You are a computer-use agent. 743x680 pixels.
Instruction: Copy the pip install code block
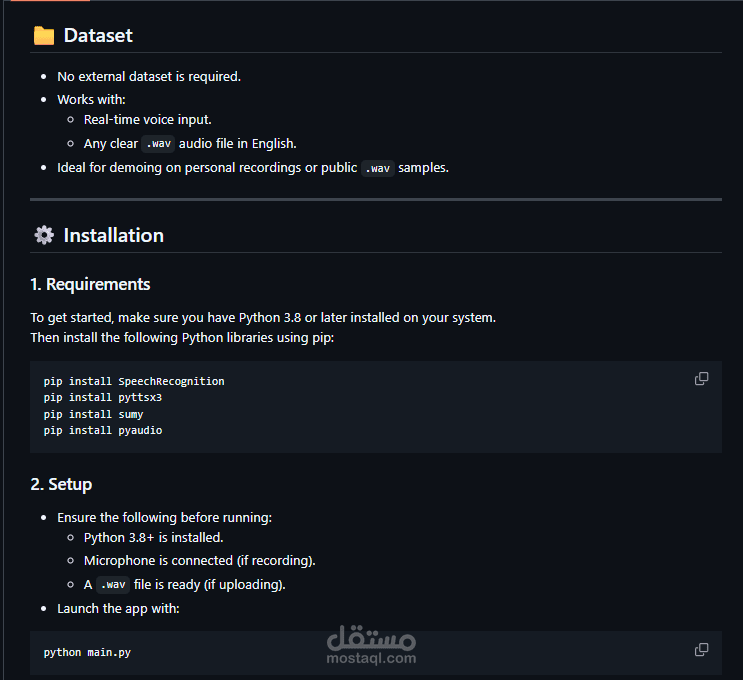coord(701,379)
